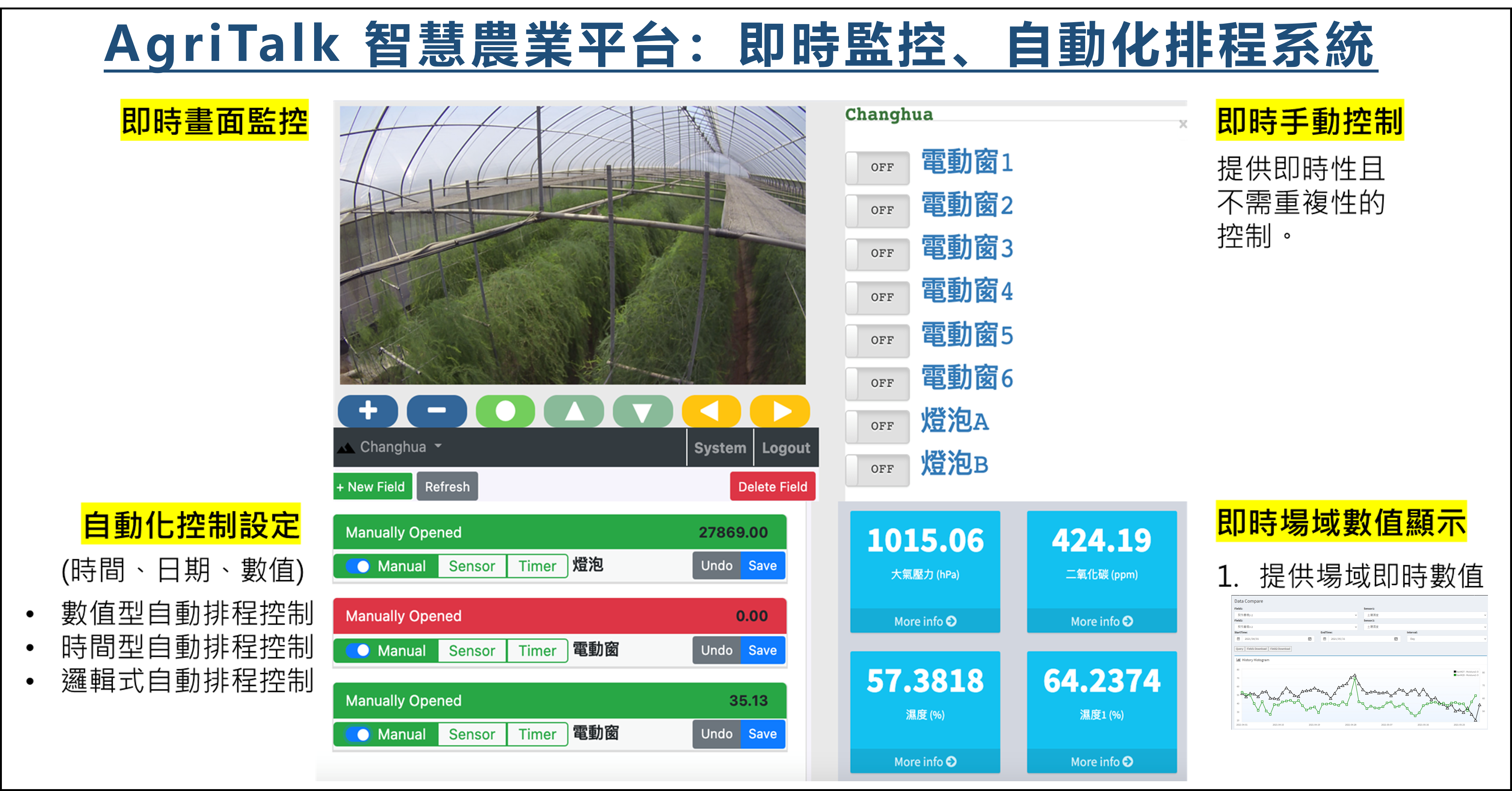Pan the camera left with the yellow arrow

pyautogui.click(x=711, y=411)
